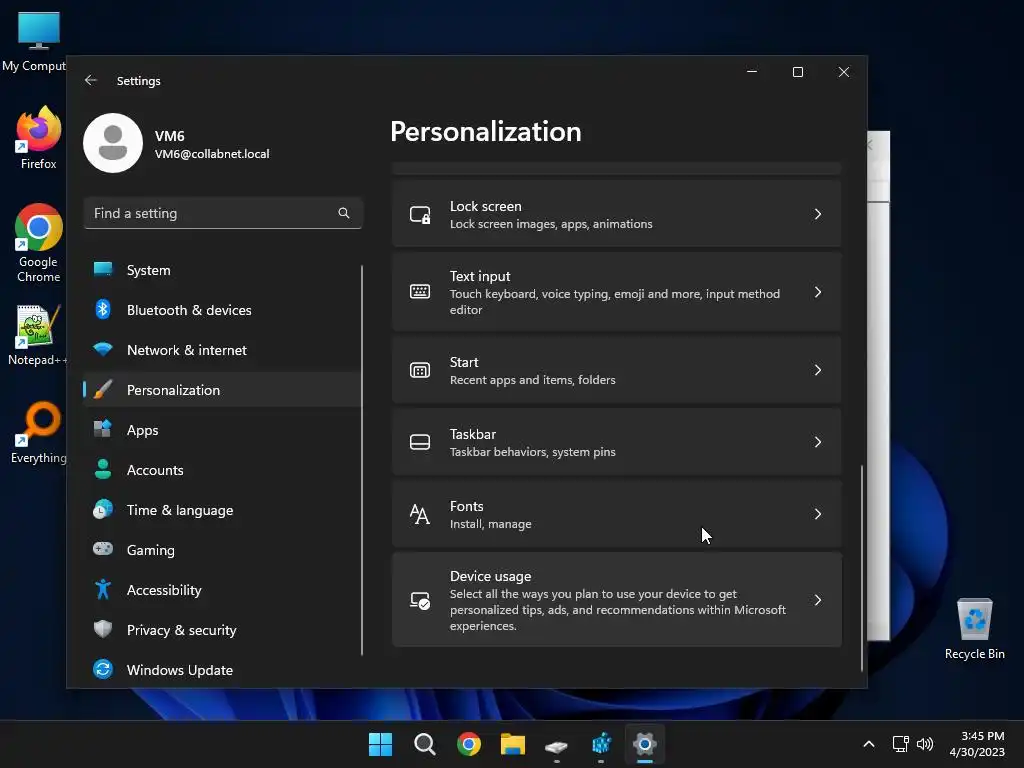Click the Start row icon

click(420, 370)
